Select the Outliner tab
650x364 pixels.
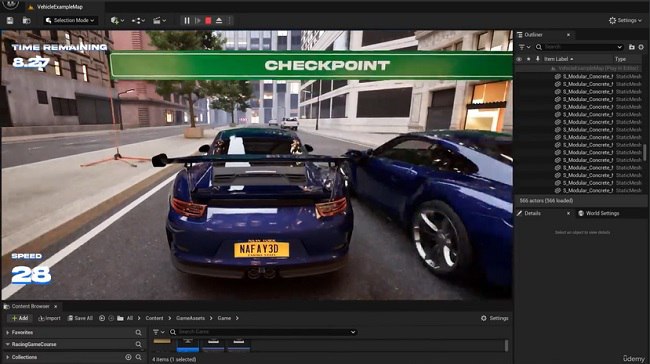[x=533, y=35]
